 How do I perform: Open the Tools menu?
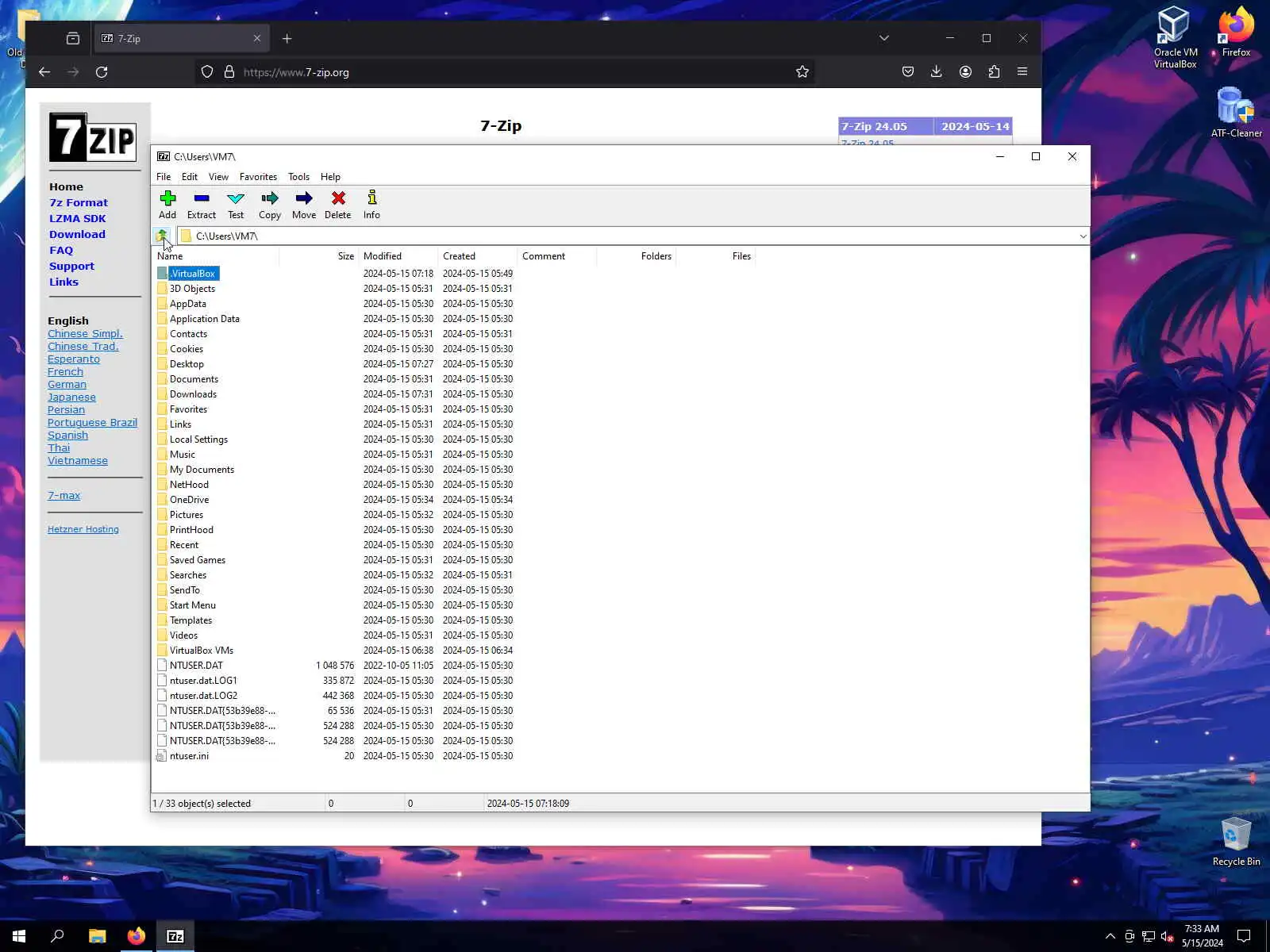point(298,177)
